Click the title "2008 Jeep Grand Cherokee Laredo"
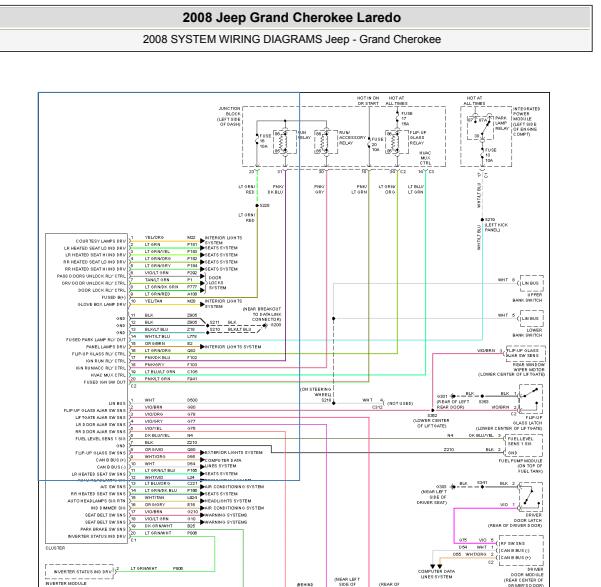This screenshot has width=601, height=587. click(x=292, y=18)
